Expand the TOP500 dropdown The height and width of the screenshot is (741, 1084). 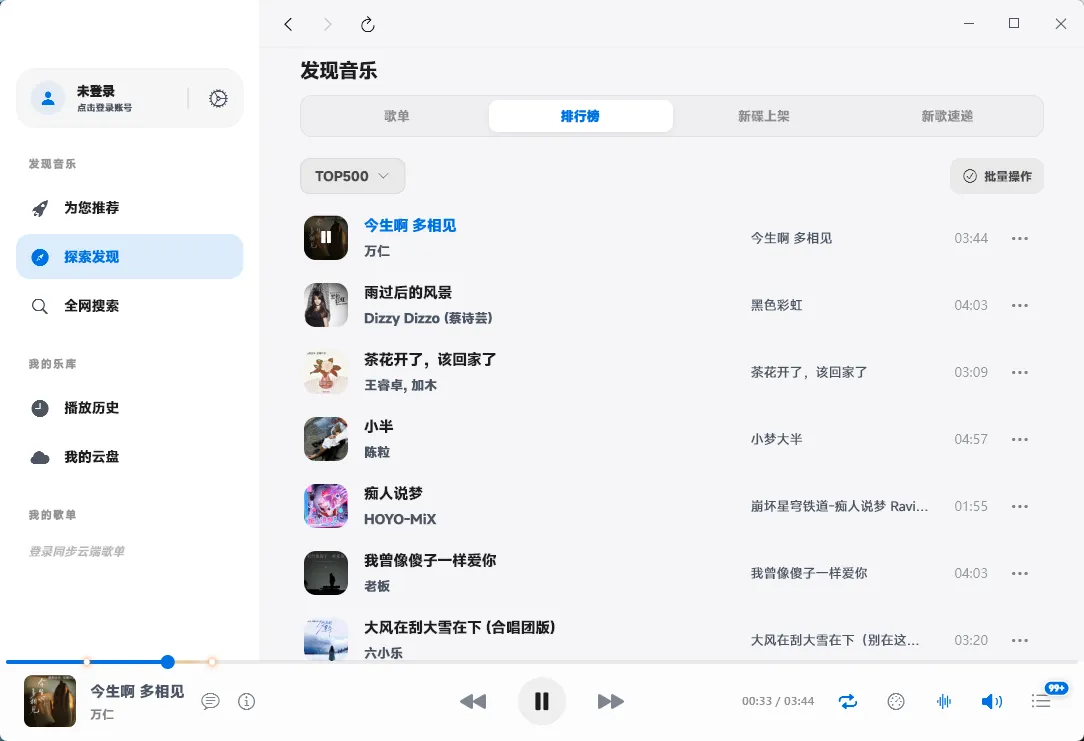pyautogui.click(x=352, y=176)
